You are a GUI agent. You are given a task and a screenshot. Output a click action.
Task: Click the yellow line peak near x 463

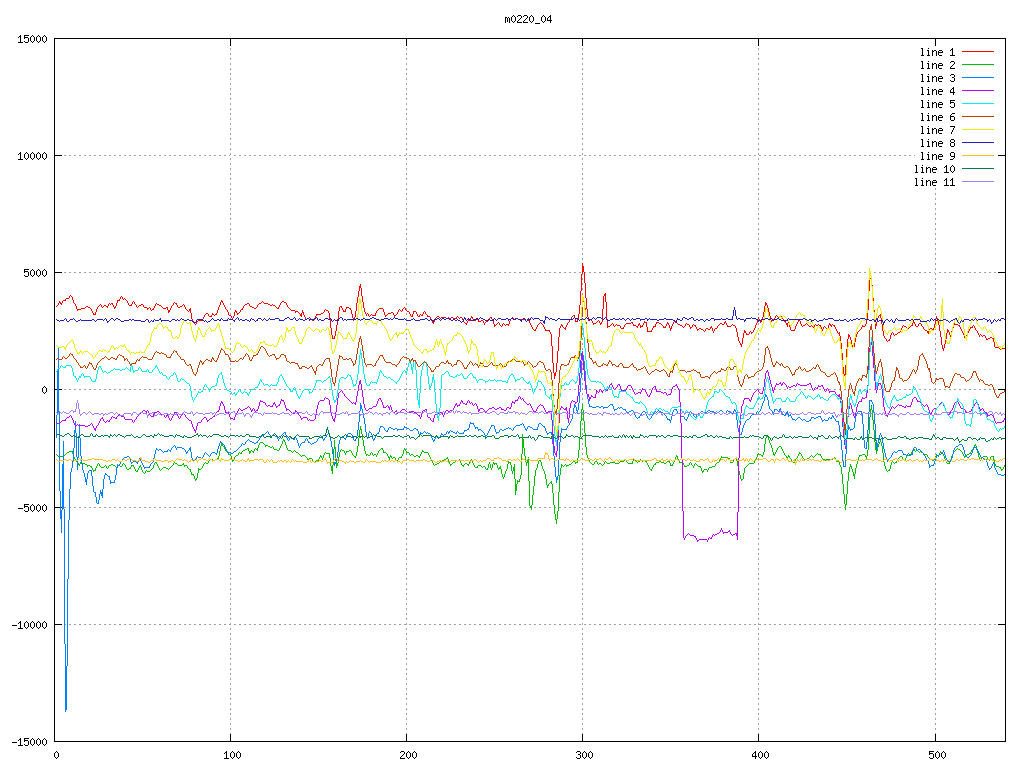pos(869,270)
